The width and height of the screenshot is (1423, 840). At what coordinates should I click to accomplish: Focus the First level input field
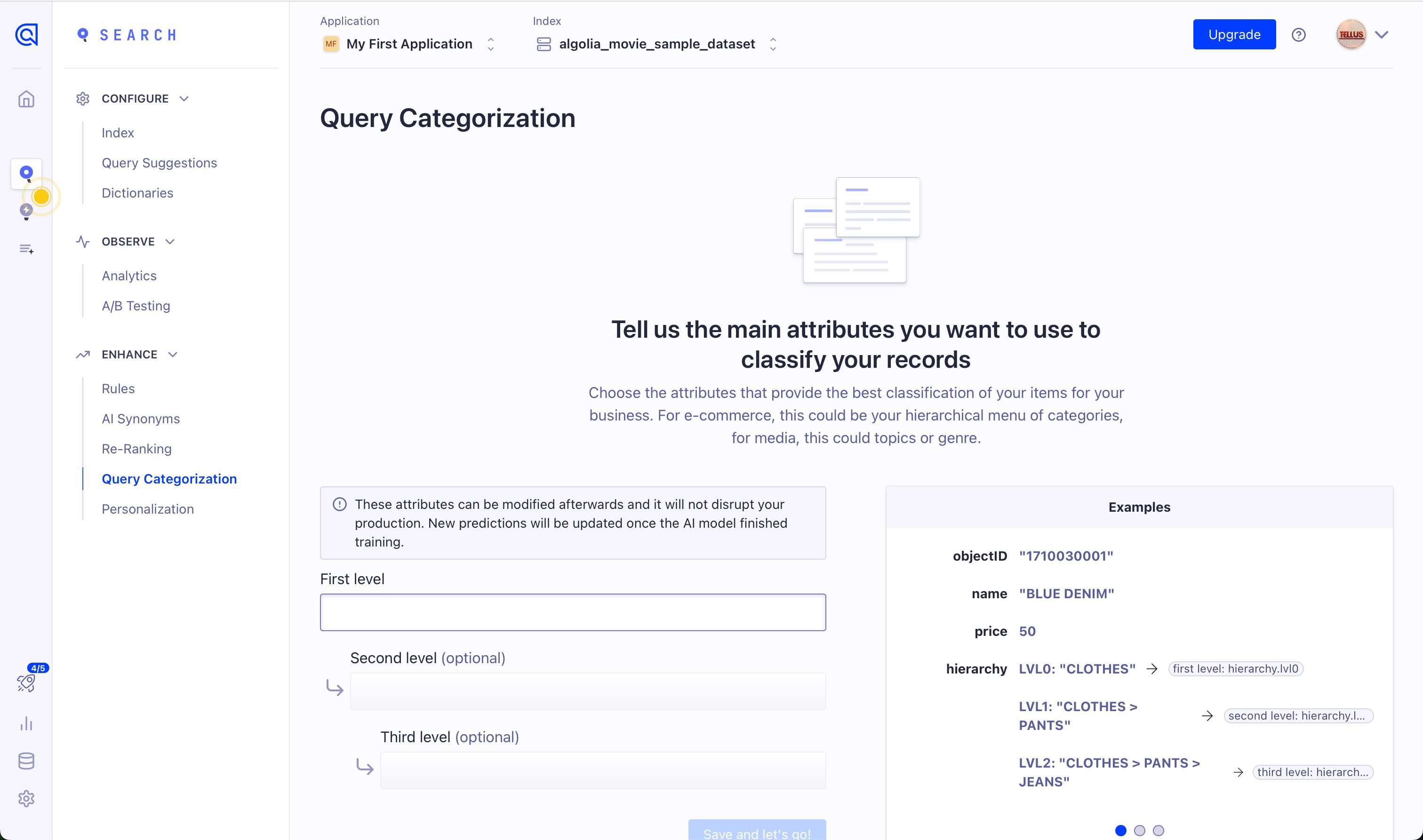(x=573, y=612)
